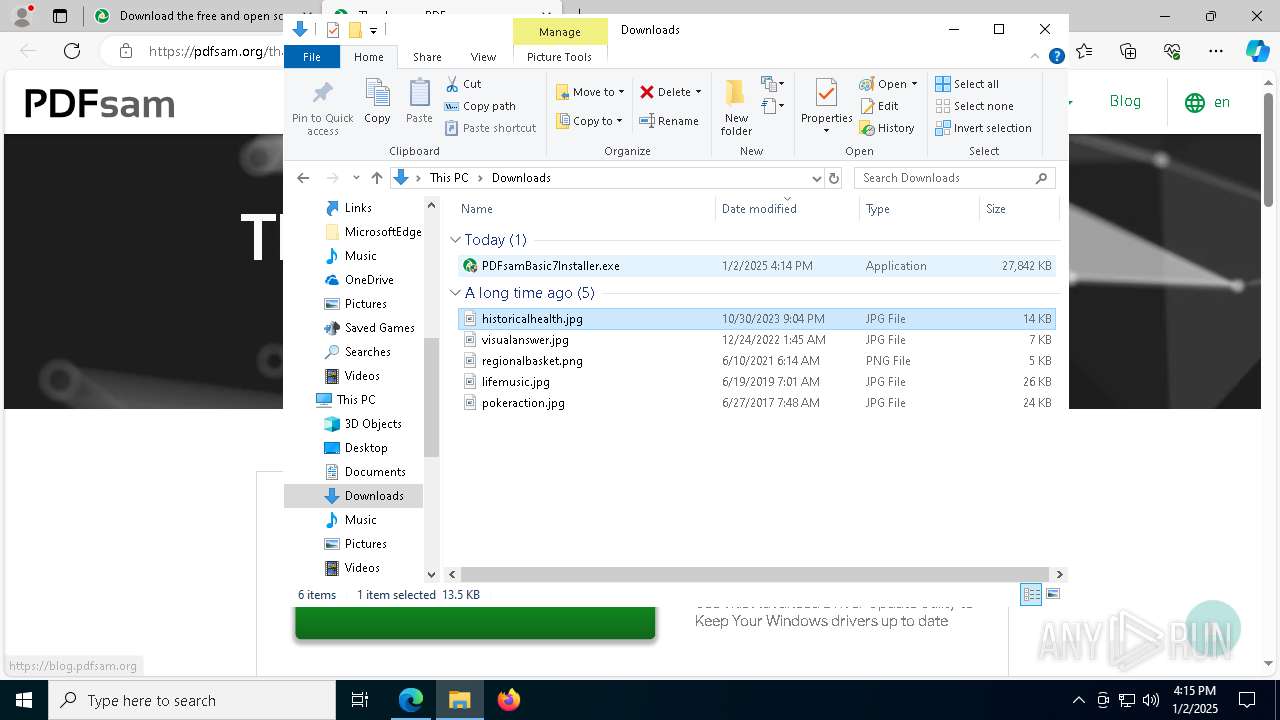Viewport: 1280px width, 720px height.
Task: Open the Picture Tools tab
Action: 559,57
